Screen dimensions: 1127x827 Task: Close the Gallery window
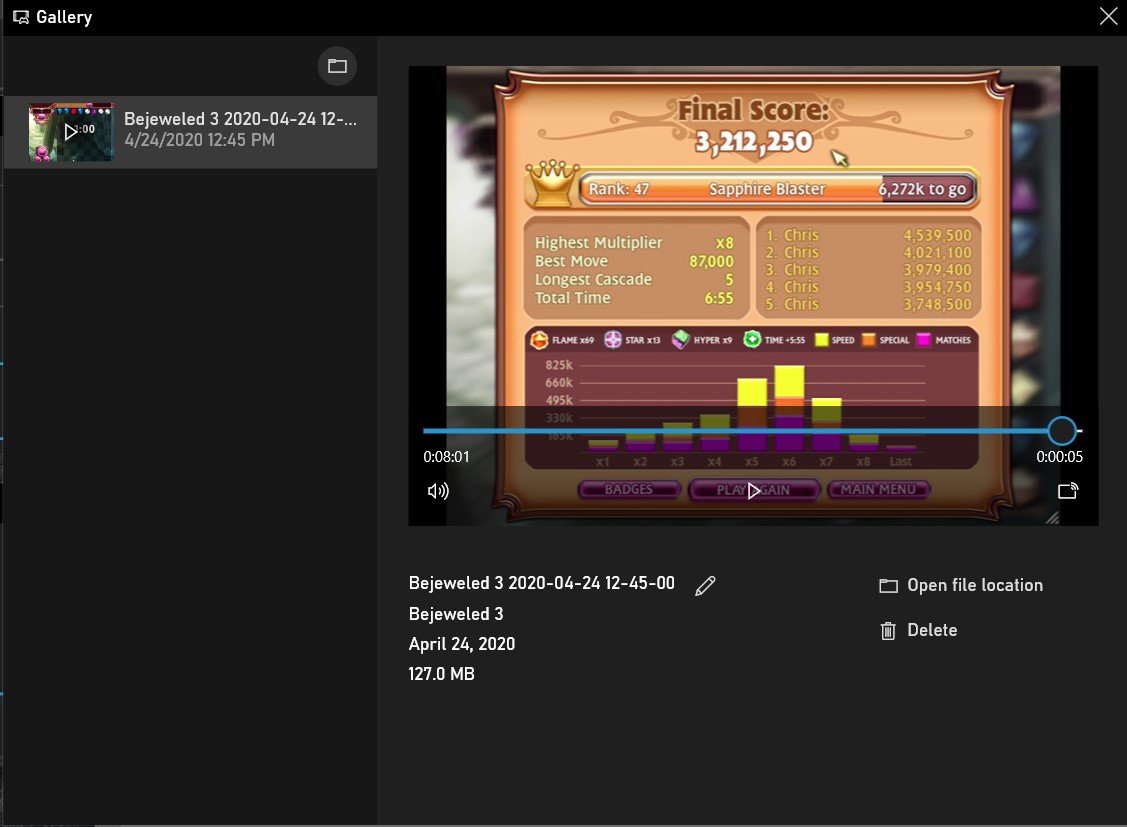[x=1107, y=16]
